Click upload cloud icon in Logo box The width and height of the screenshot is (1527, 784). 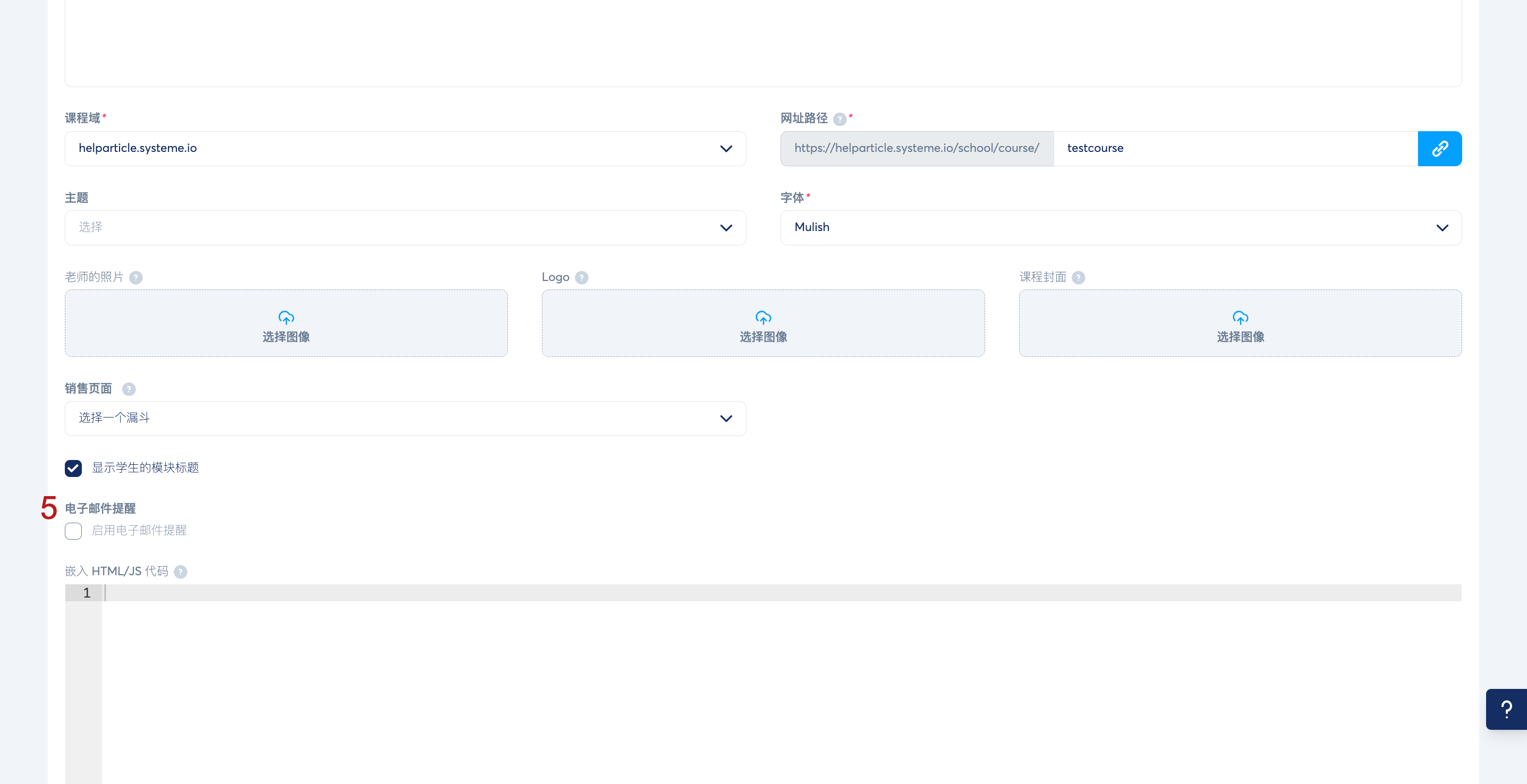click(763, 318)
